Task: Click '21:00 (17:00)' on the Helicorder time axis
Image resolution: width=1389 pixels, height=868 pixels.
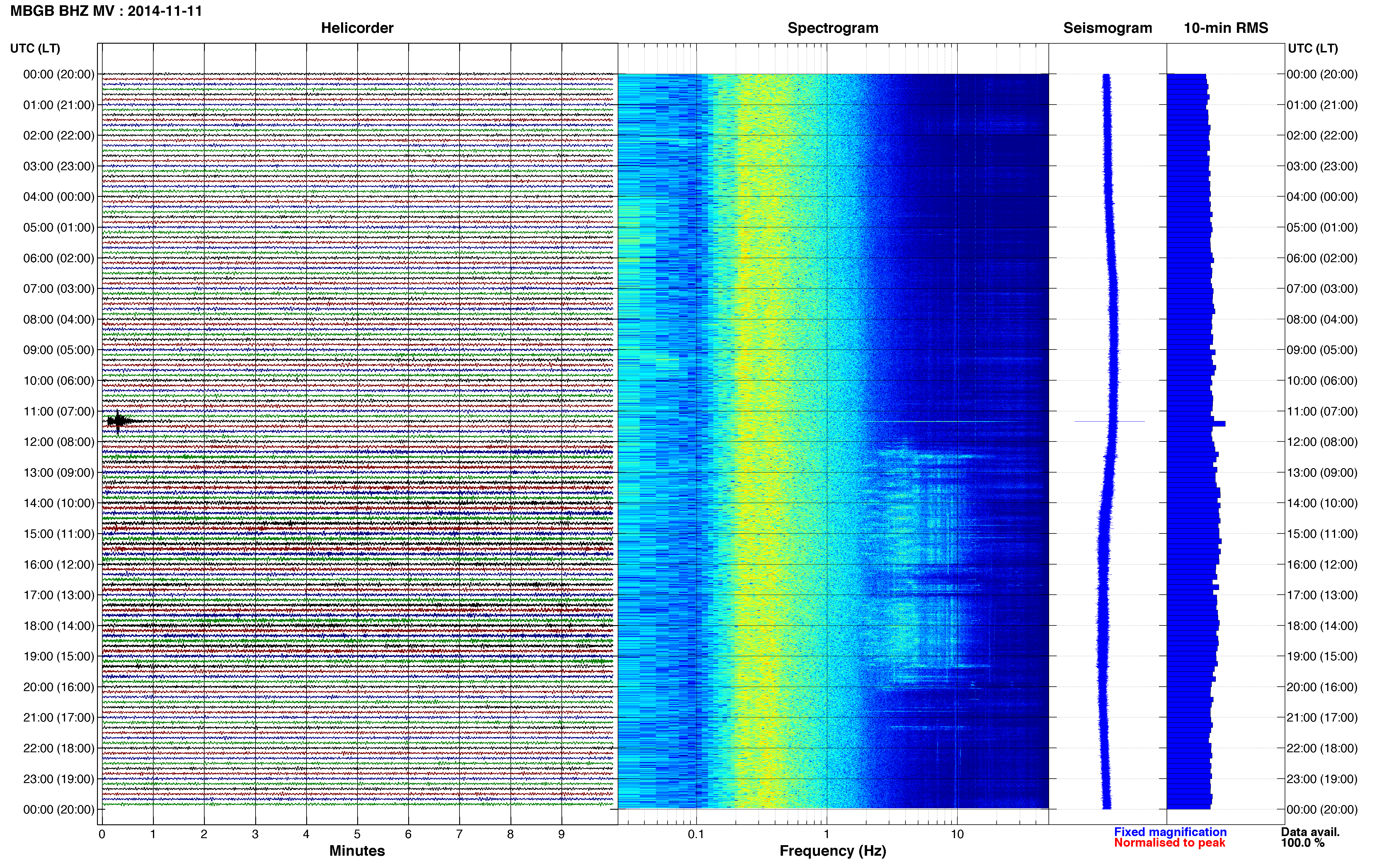Action: click(59, 718)
